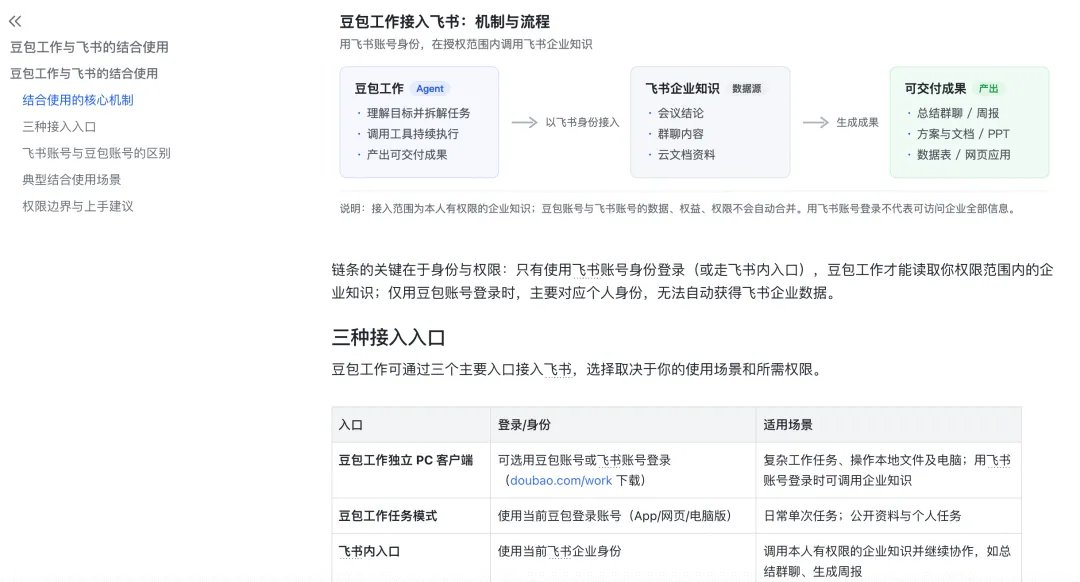The height and width of the screenshot is (582, 1080).
Task: Click the 理解目标并拆解任务 bullet
Action: (418, 113)
